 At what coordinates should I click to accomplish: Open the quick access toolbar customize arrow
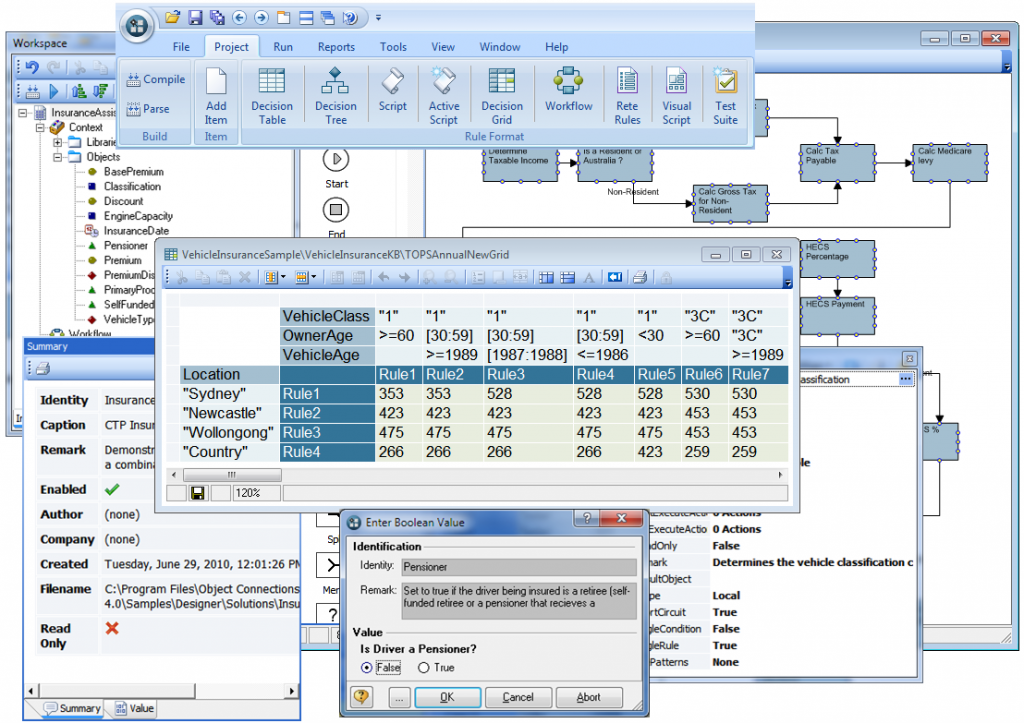coord(378,18)
